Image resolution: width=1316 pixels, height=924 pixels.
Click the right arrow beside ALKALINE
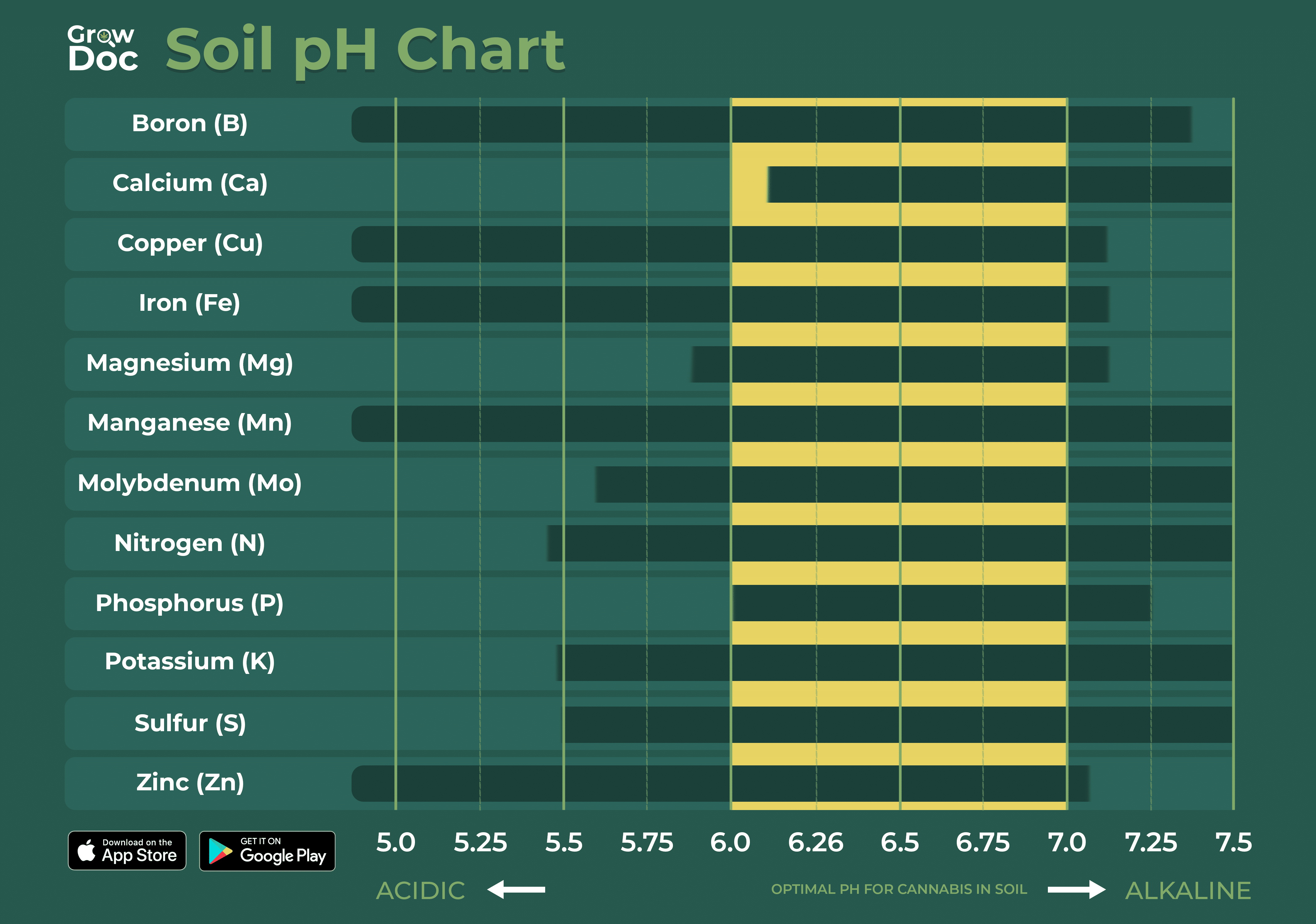tap(1077, 890)
